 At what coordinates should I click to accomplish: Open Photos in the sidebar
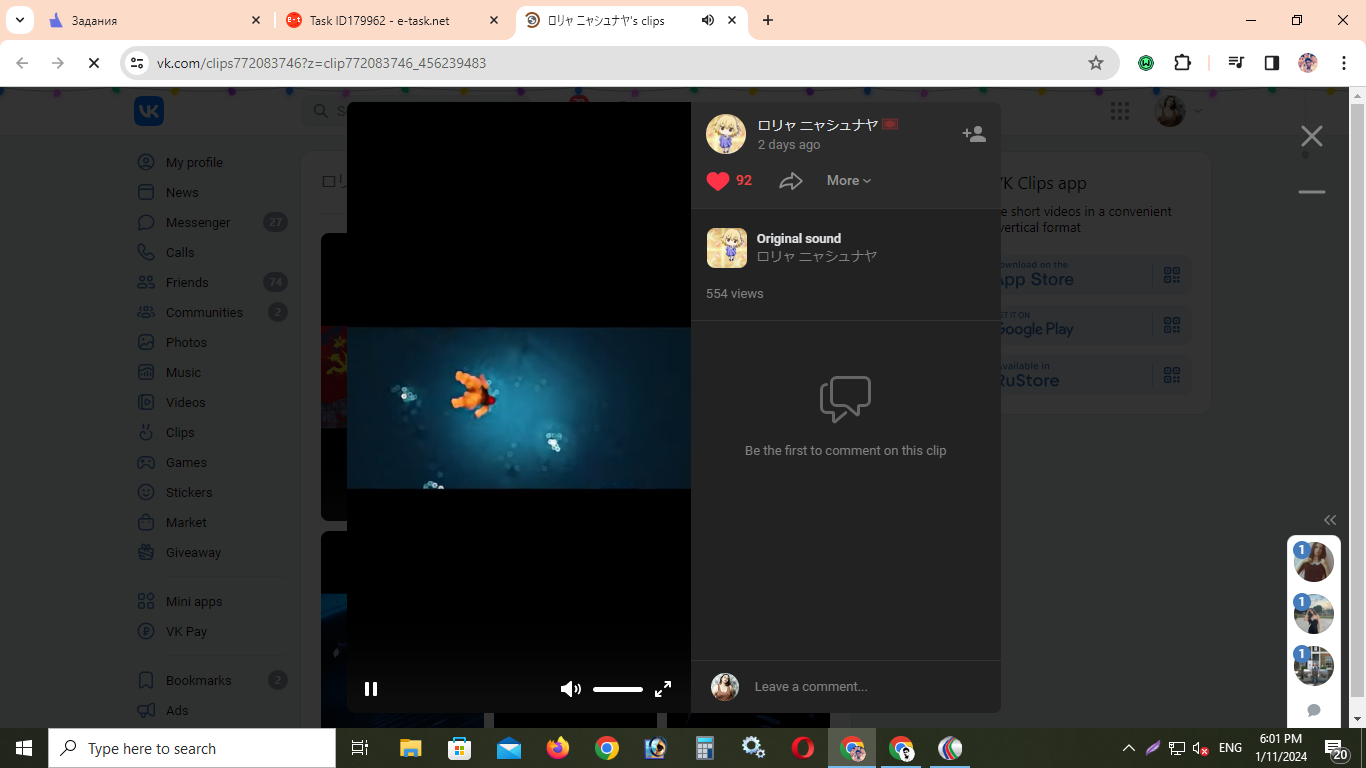coord(186,342)
